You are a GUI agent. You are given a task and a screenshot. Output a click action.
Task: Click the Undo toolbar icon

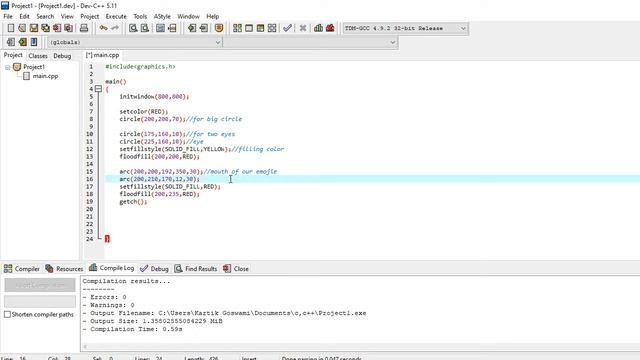point(104,28)
